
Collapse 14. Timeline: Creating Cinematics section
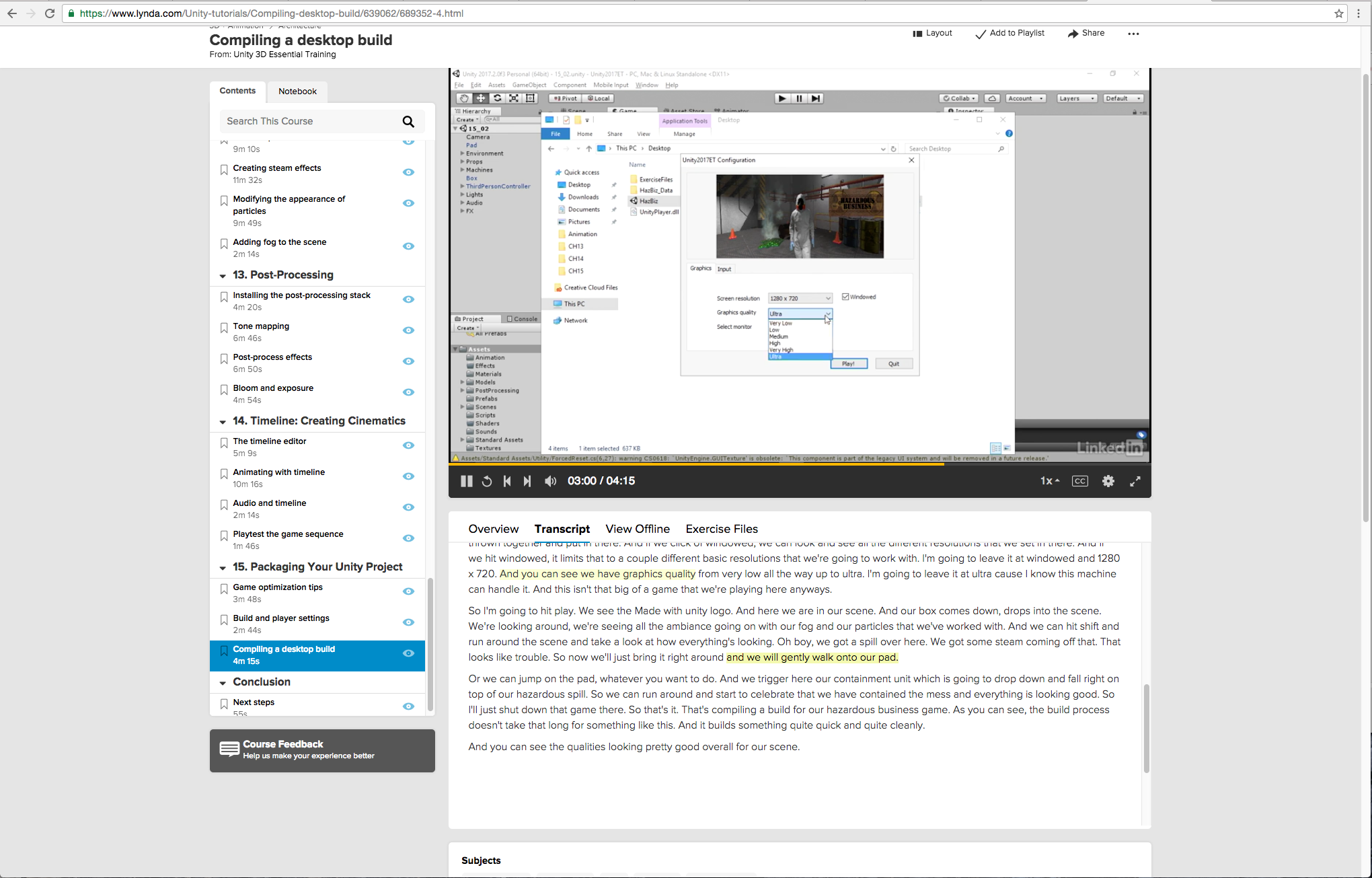coord(223,422)
